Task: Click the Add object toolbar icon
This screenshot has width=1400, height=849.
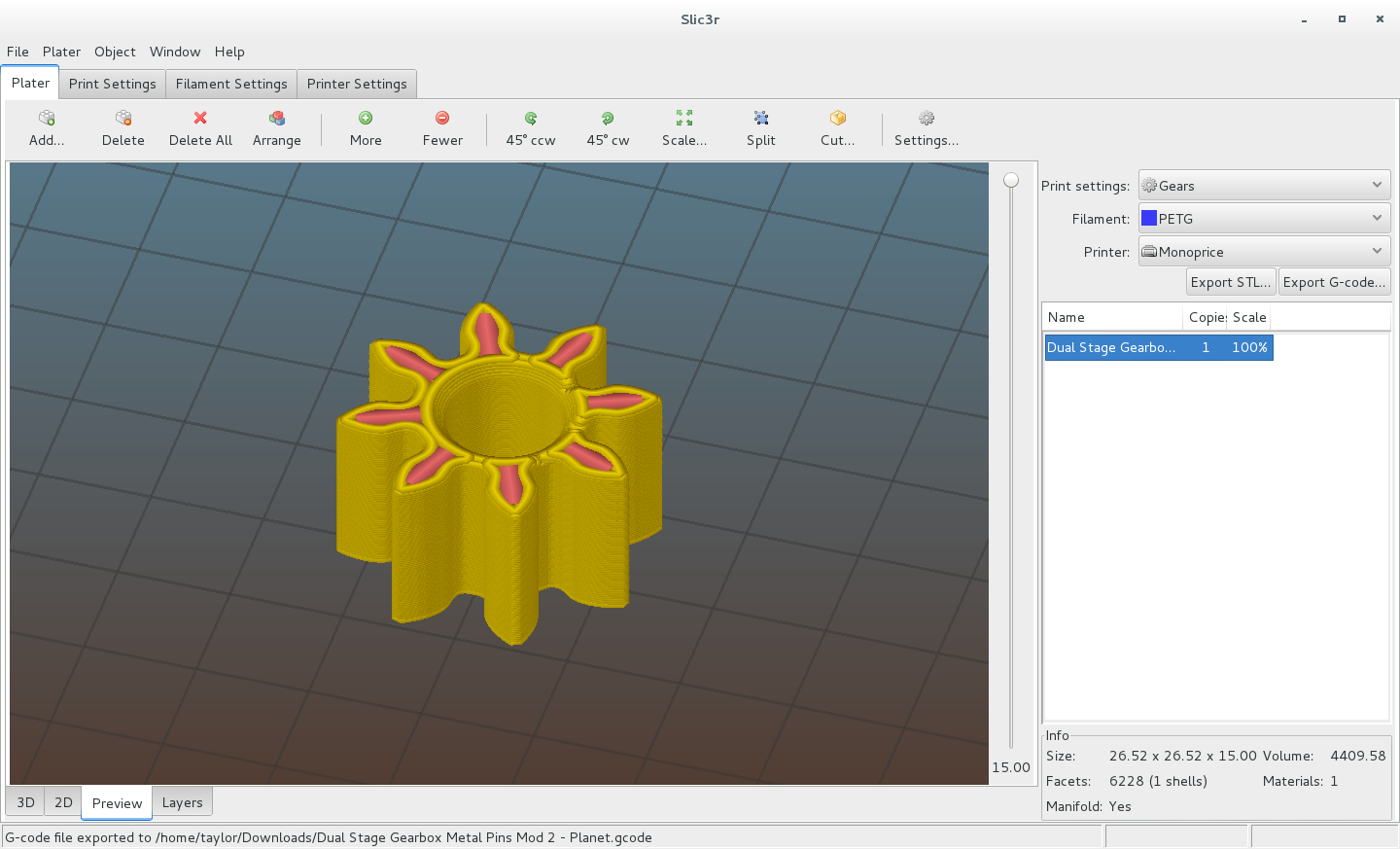Action: [x=47, y=119]
